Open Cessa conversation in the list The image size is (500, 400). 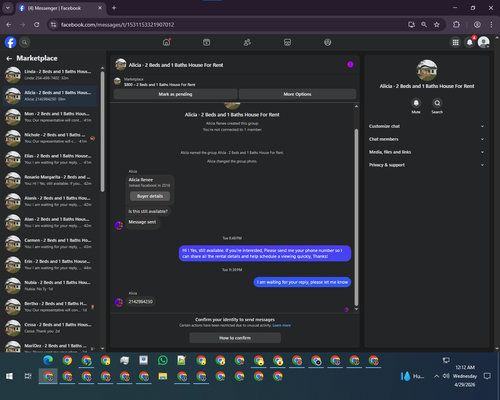click(50, 328)
